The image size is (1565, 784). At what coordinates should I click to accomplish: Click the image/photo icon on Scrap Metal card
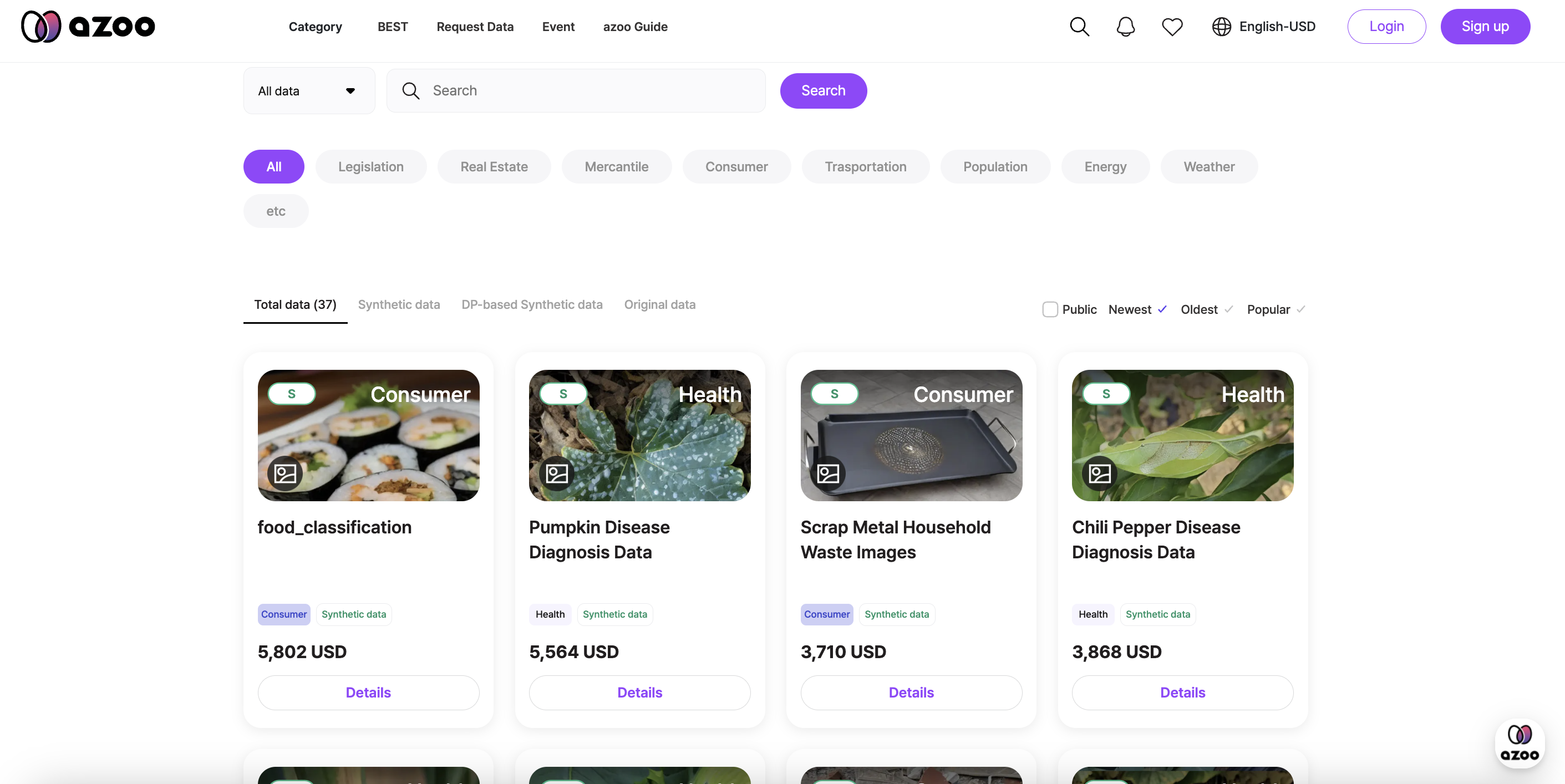tap(829, 473)
